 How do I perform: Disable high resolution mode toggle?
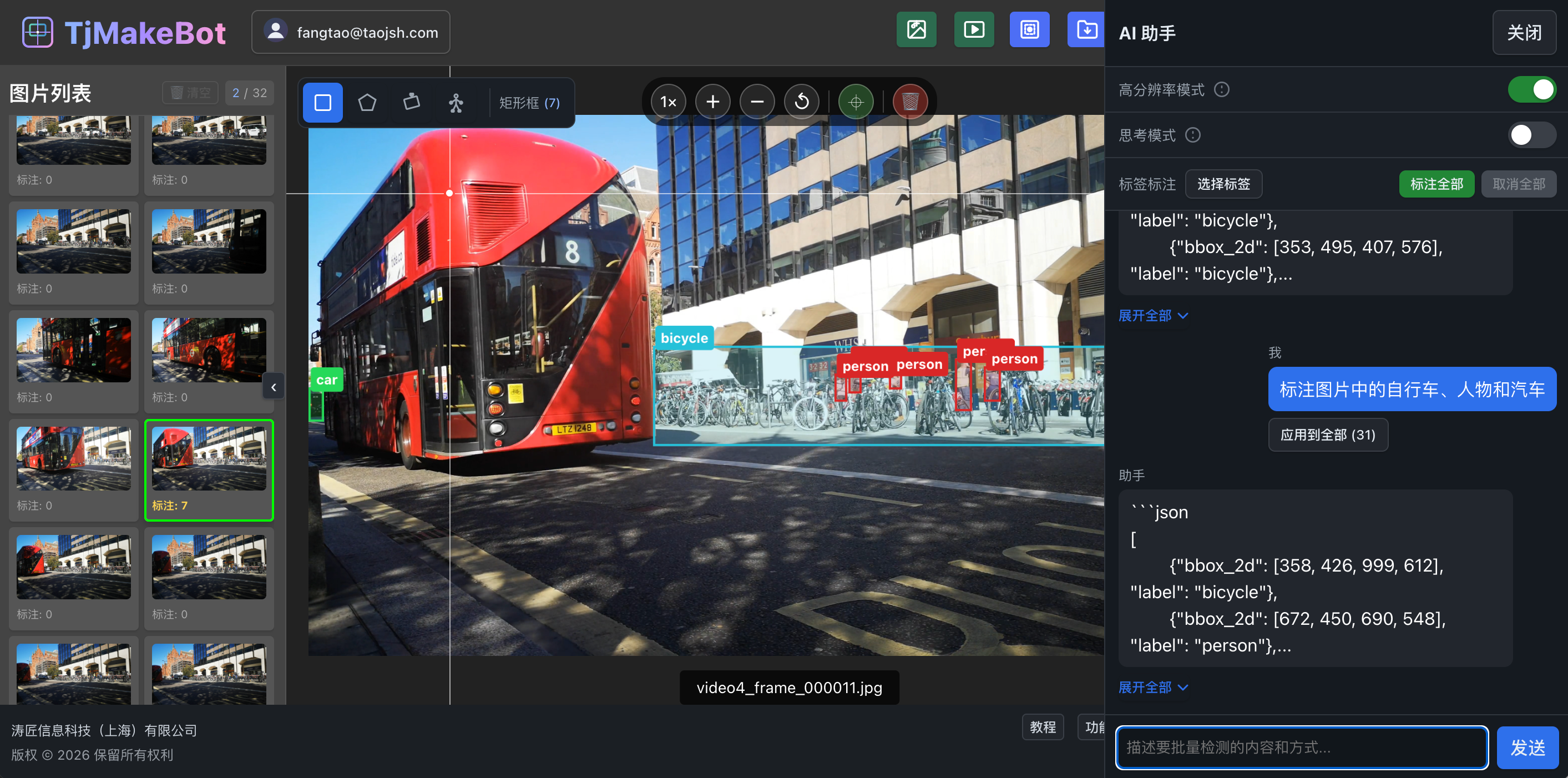click(x=1531, y=90)
